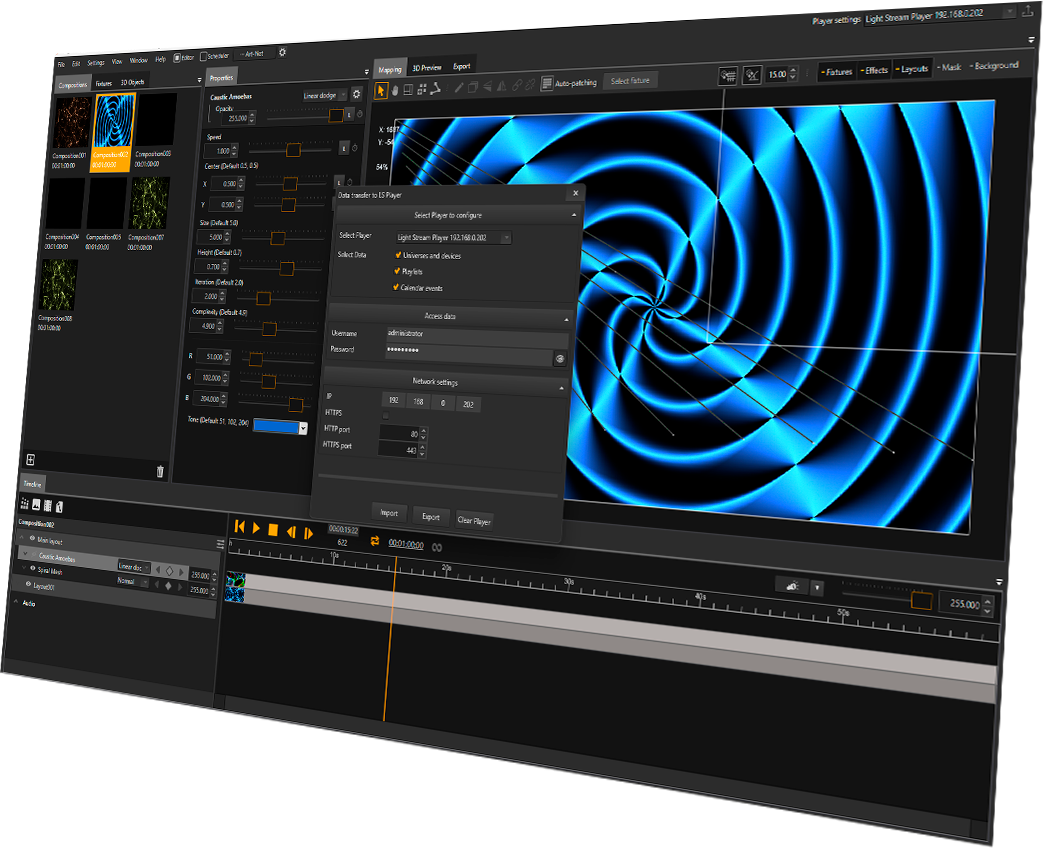Step forward one frame
This screenshot has height=848, width=1043.
tap(308, 533)
